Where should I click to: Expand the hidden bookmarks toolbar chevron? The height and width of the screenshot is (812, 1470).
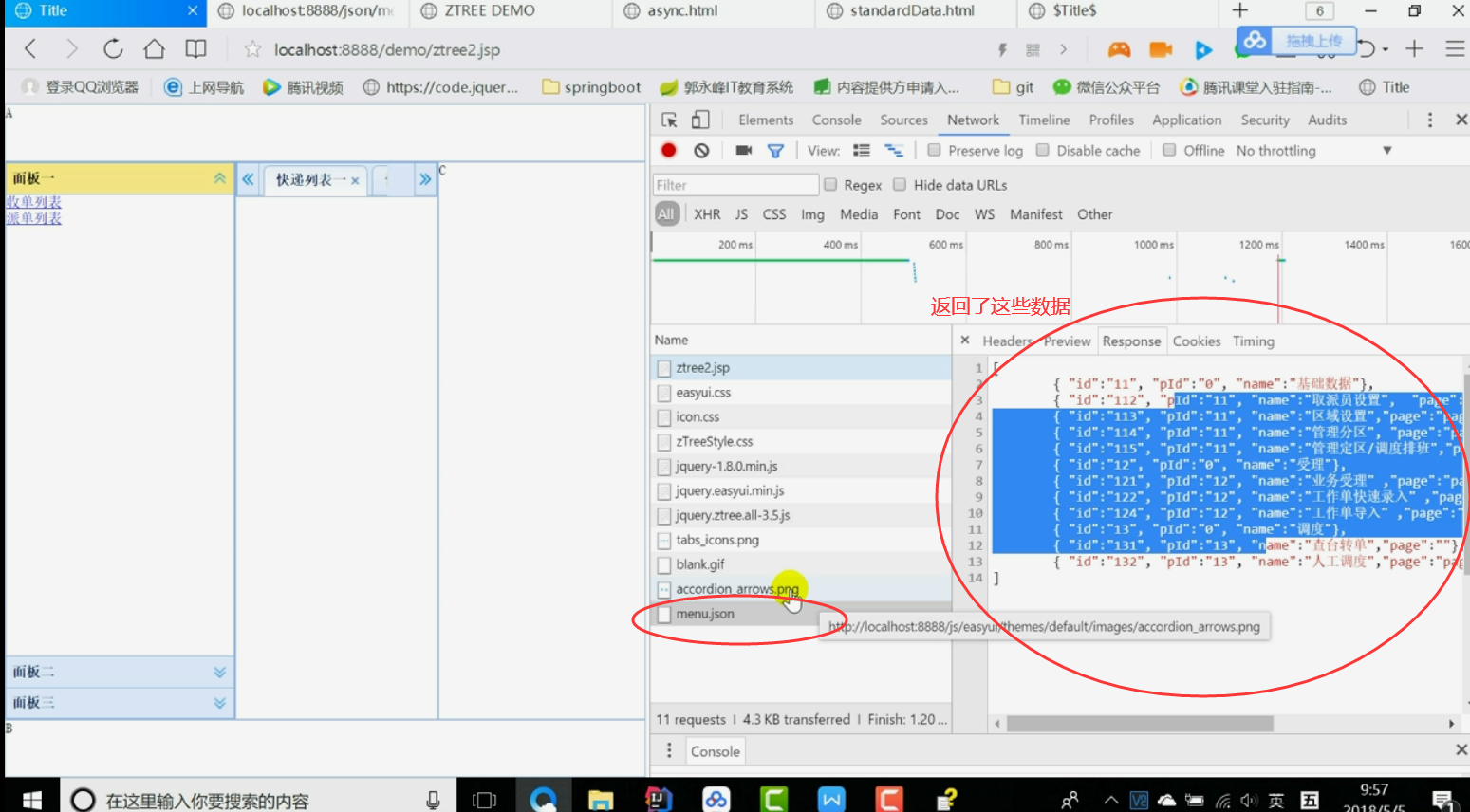[1063, 49]
